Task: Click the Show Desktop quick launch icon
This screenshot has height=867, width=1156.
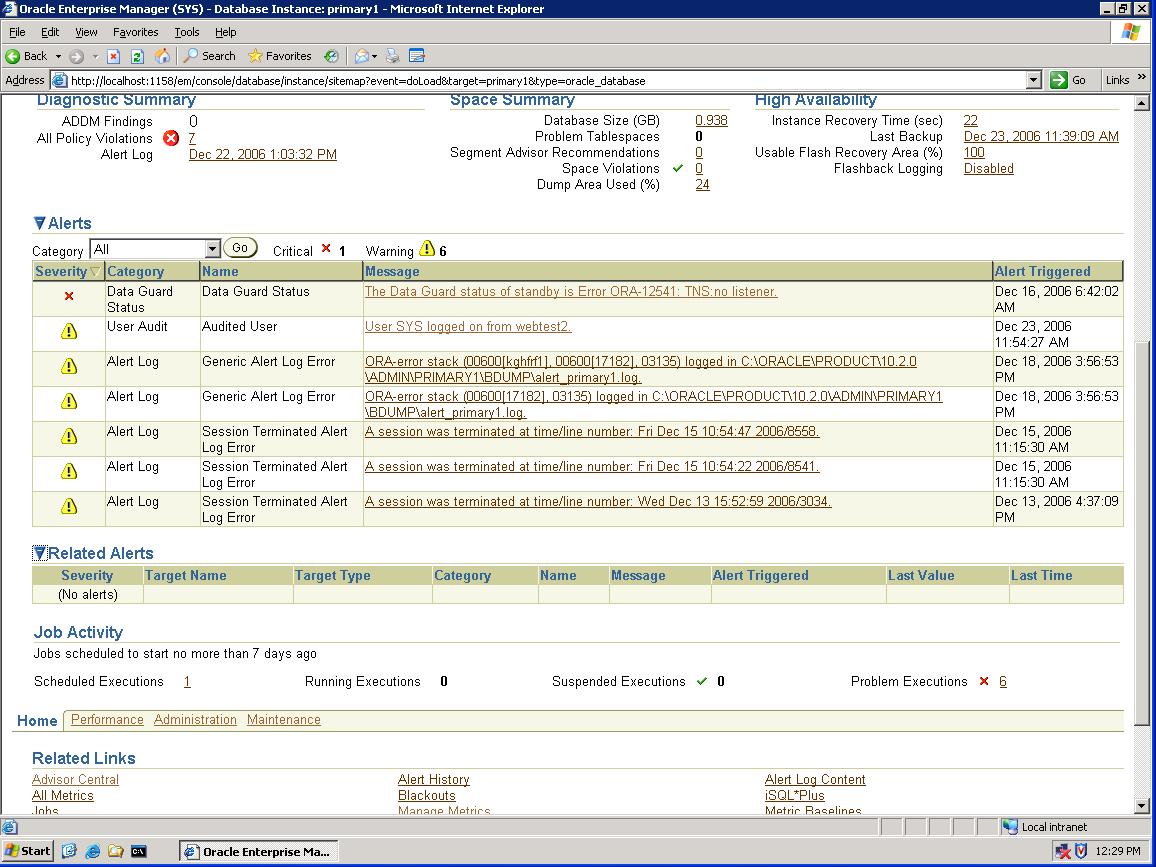Action: (69, 851)
